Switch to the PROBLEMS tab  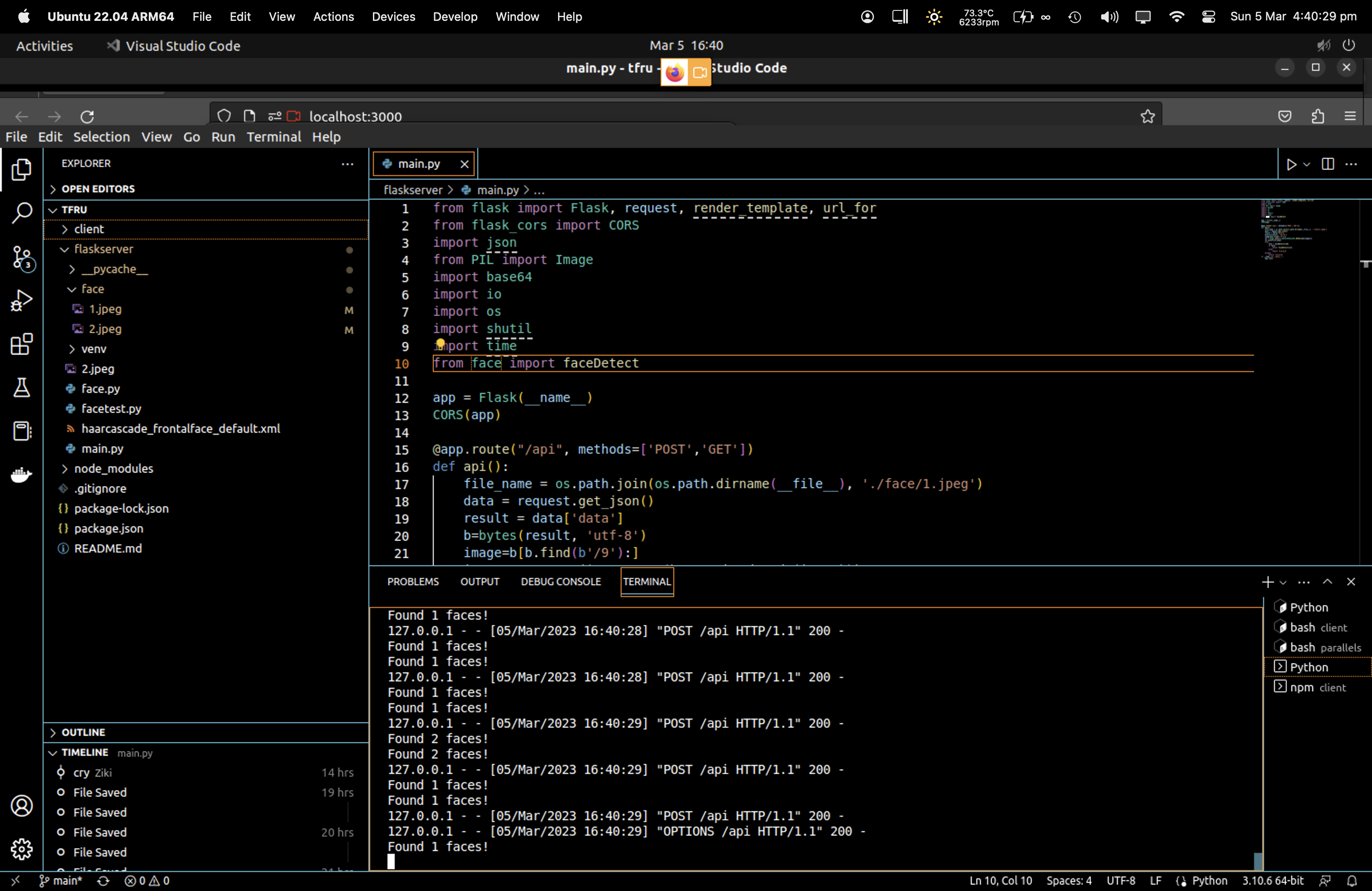tap(413, 582)
